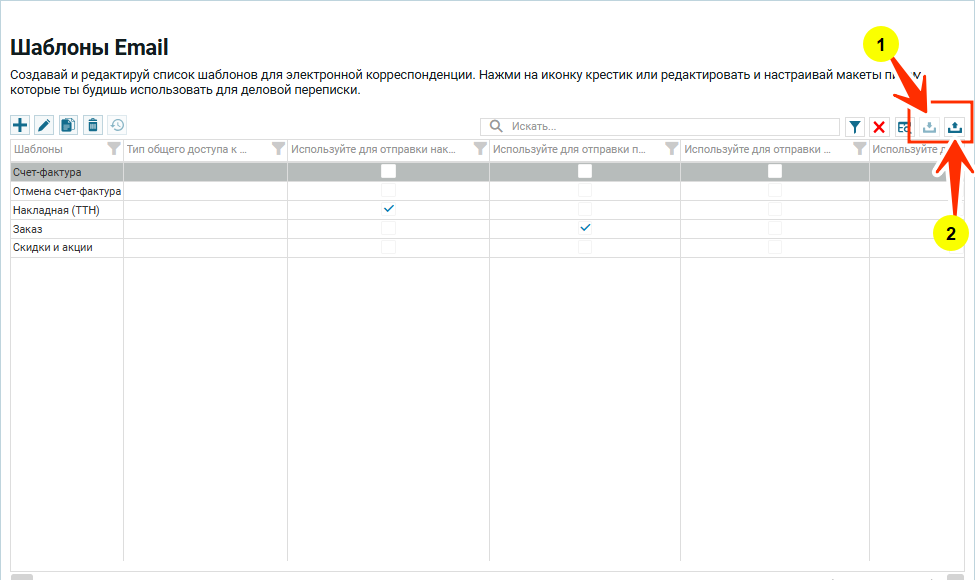Tick first checkbox in selected Счет-фактура row
Image resolution: width=980 pixels, height=580 pixels.
pyautogui.click(x=389, y=171)
